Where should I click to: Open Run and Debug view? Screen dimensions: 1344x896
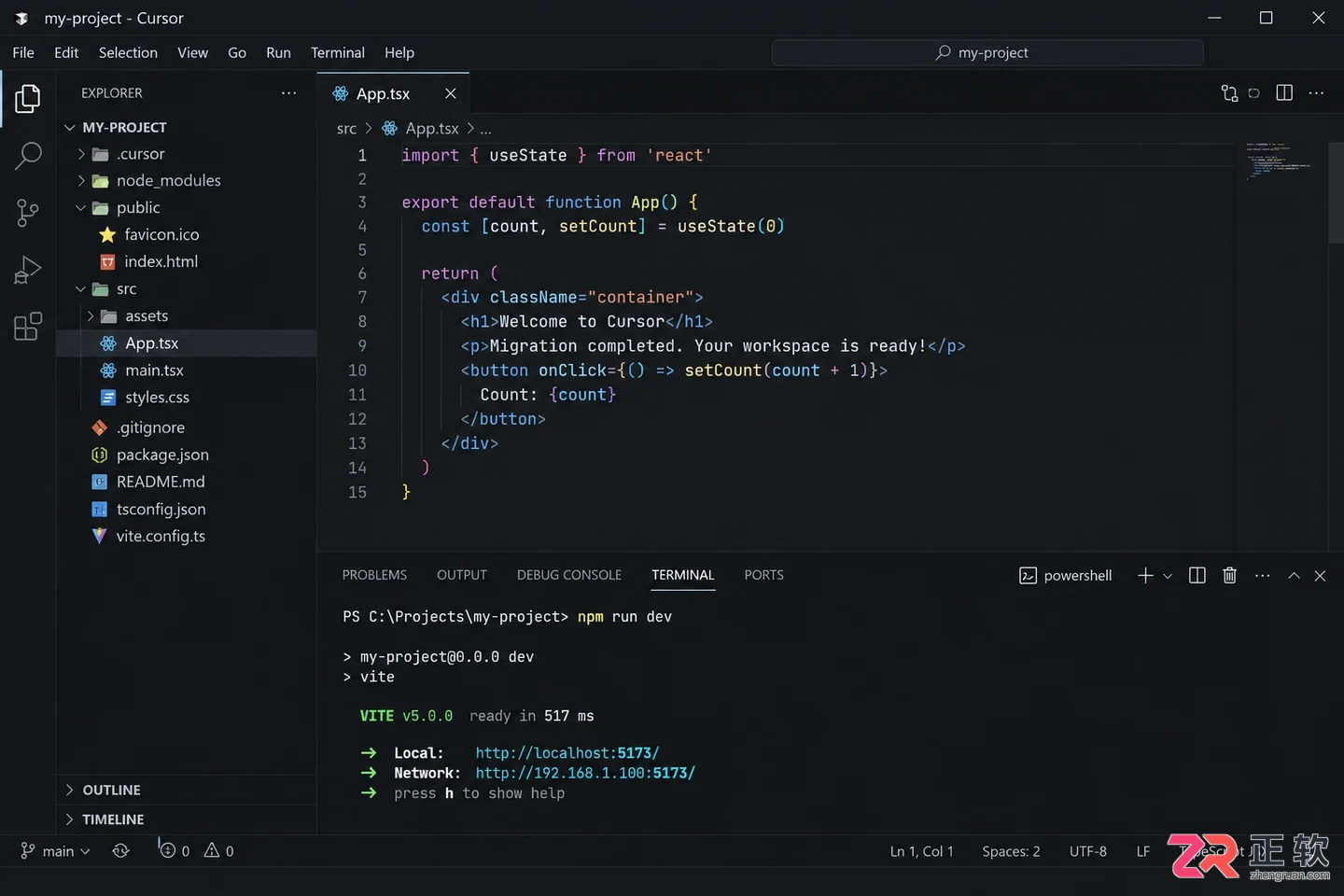point(28,270)
